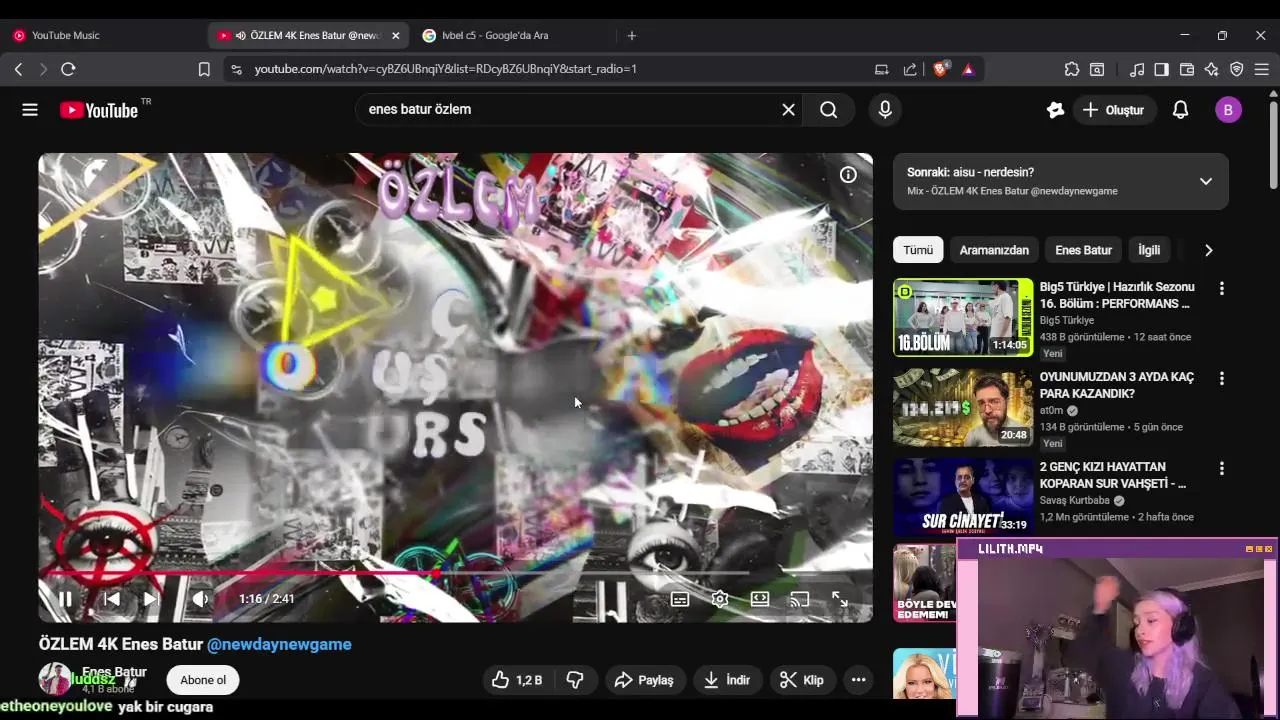The height and width of the screenshot is (720, 1280).
Task: Open OYUNUMUZDAN 3 AYDA KAÇ PARA video thumbnail
Action: click(963, 407)
